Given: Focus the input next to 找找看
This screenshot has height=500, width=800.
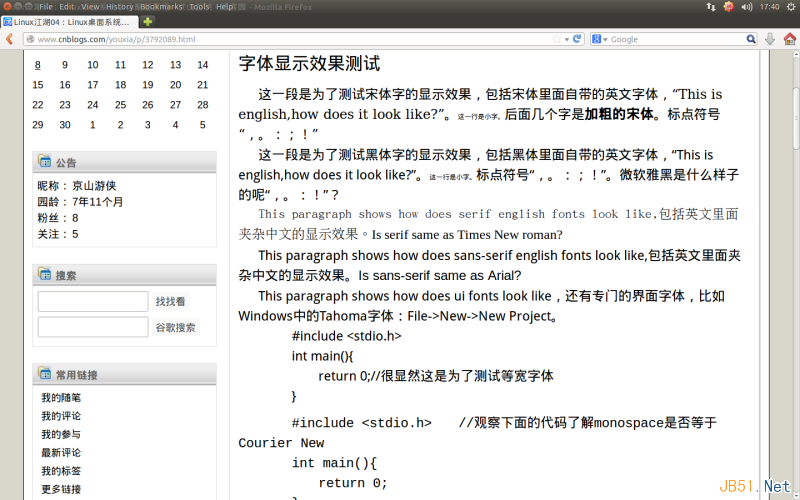Looking at the screenshot, I should coord(93,302).
